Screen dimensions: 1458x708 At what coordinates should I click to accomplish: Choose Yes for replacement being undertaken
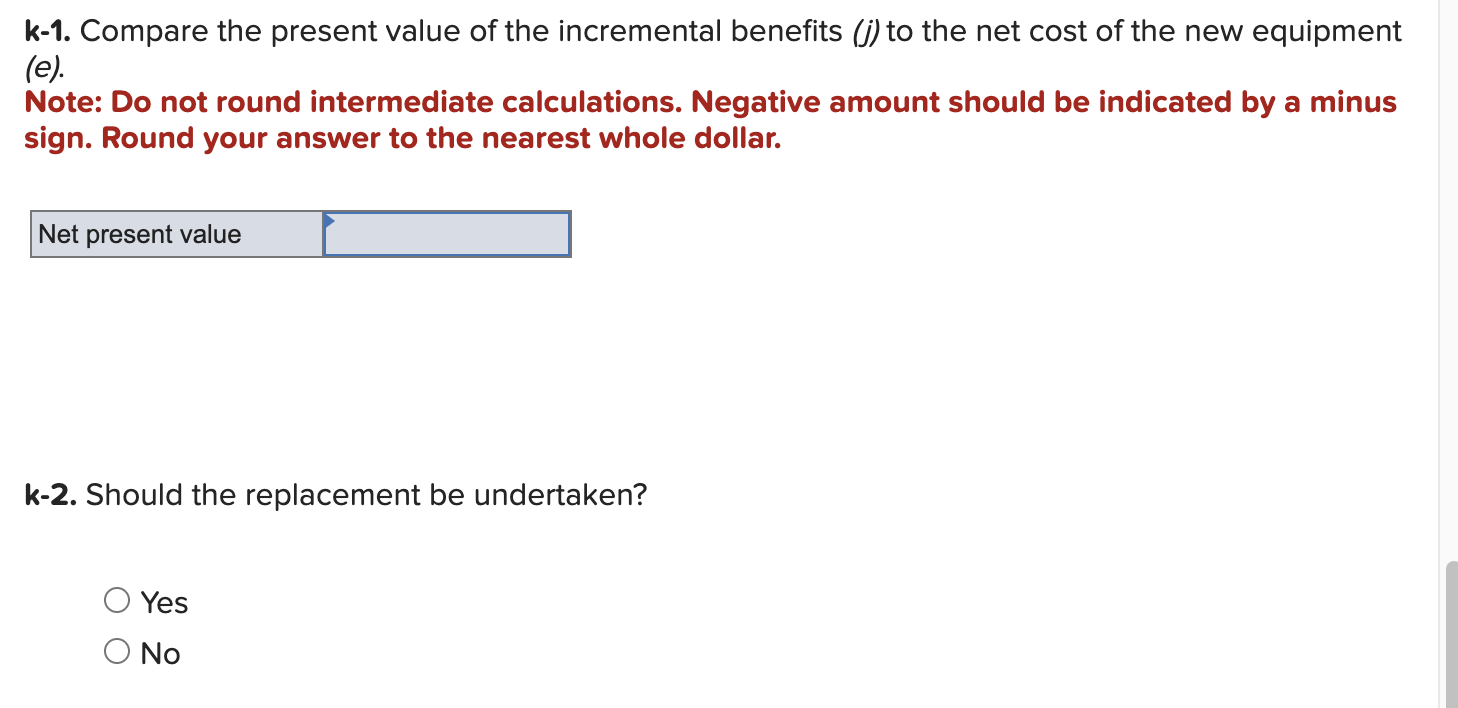coord(117,599)
